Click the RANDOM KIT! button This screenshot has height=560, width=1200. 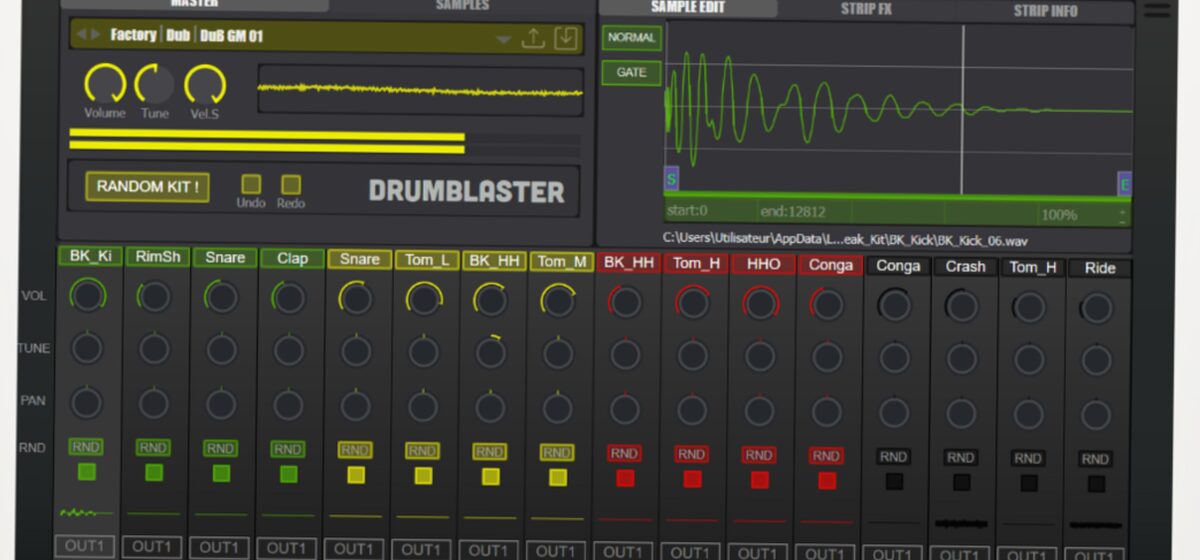tap(147, 186)
